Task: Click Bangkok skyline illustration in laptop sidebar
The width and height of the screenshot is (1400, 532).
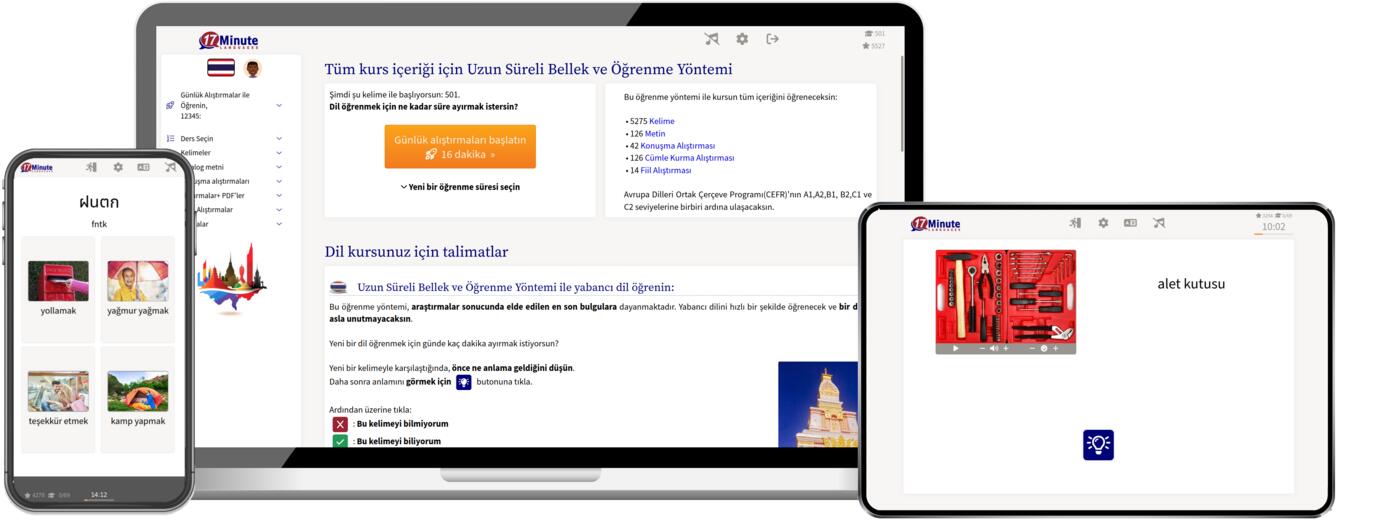Action: pyautogui.click(x=232, y=279)
